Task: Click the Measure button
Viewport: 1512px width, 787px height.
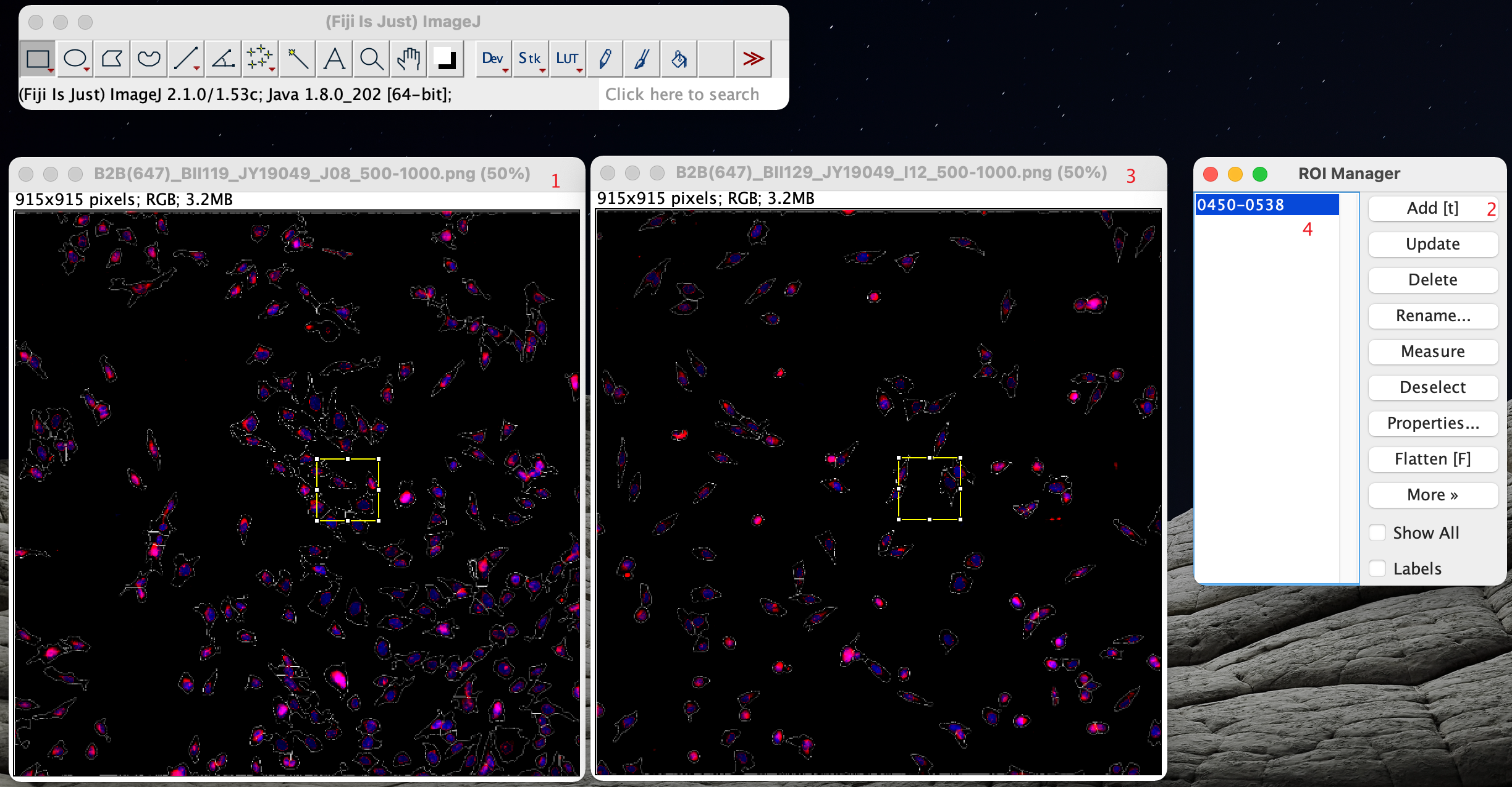Action: pyautogui.click(x=1432, y=351)
